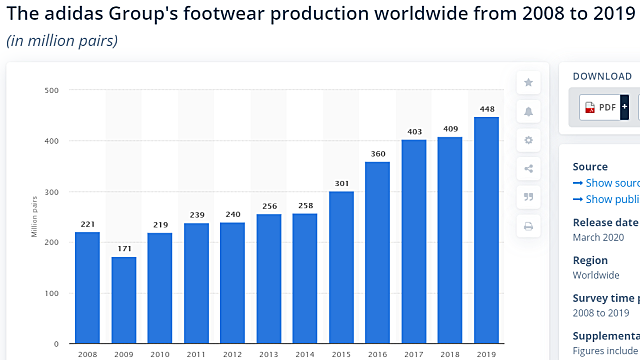Click the 2008 x-axis year label

(87, 354)
